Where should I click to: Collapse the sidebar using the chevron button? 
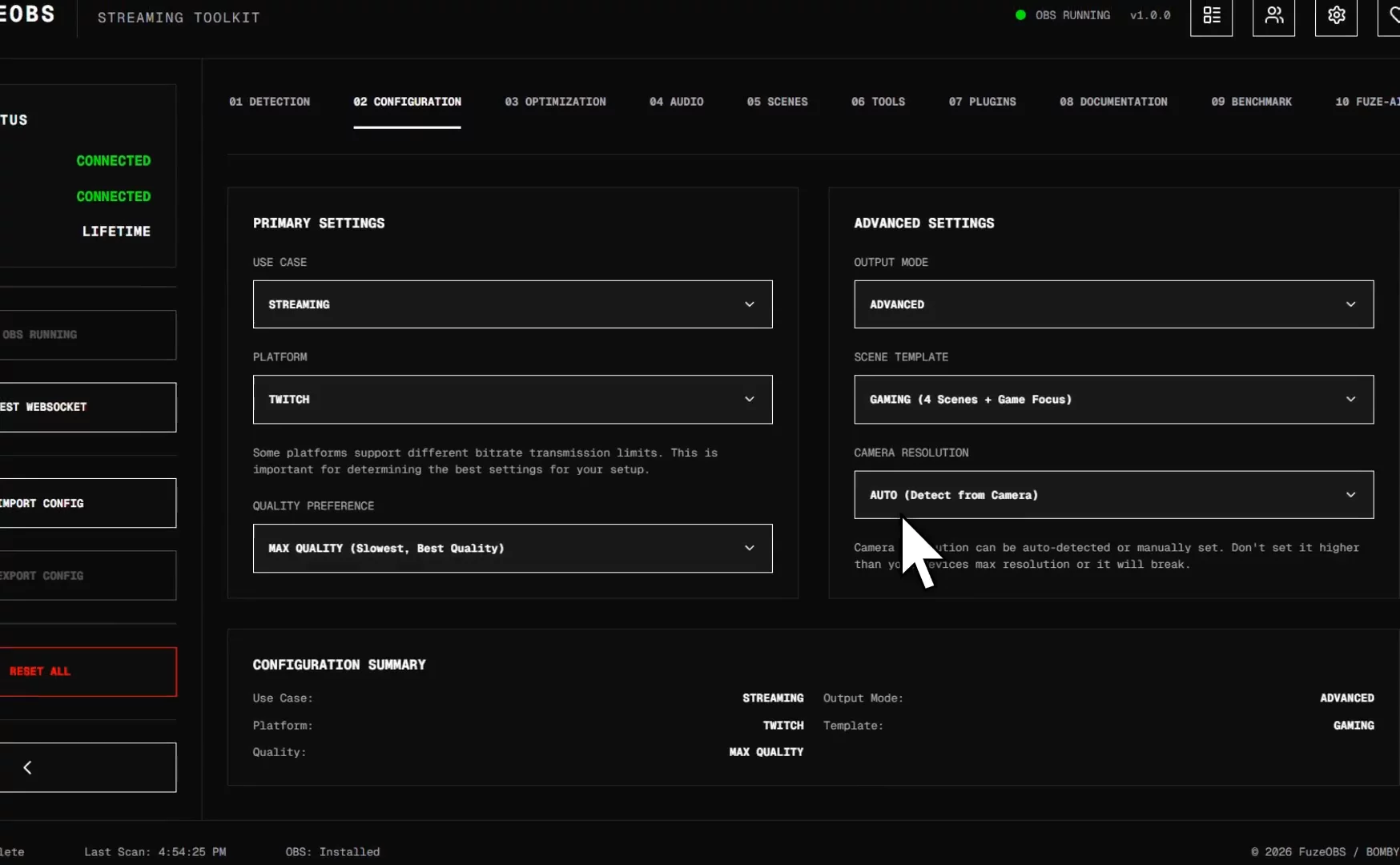coord(28,766)
